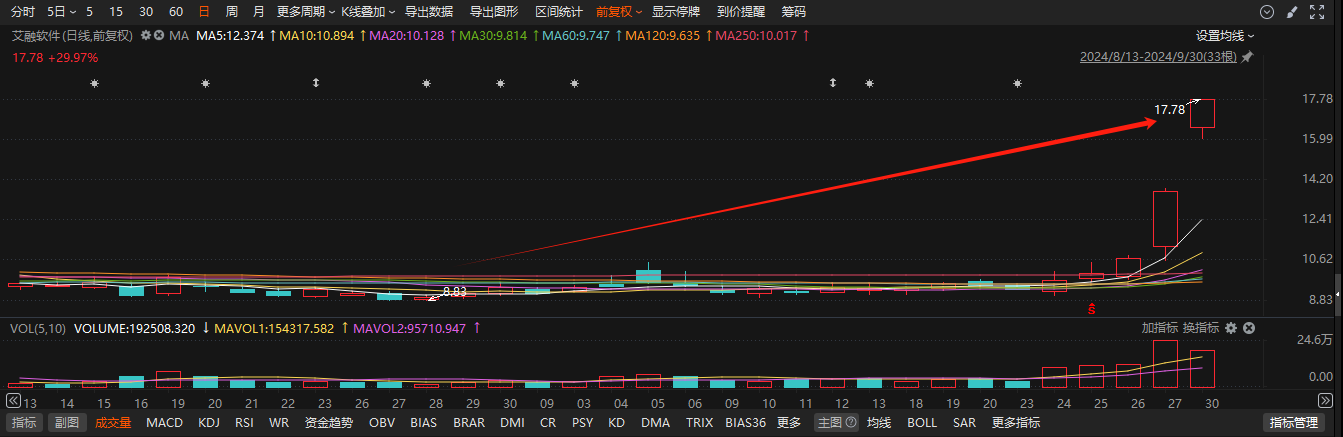Toggle the 主图 main chart button
The height and width of the screenshot is (437, 1343).
[830, 423]
